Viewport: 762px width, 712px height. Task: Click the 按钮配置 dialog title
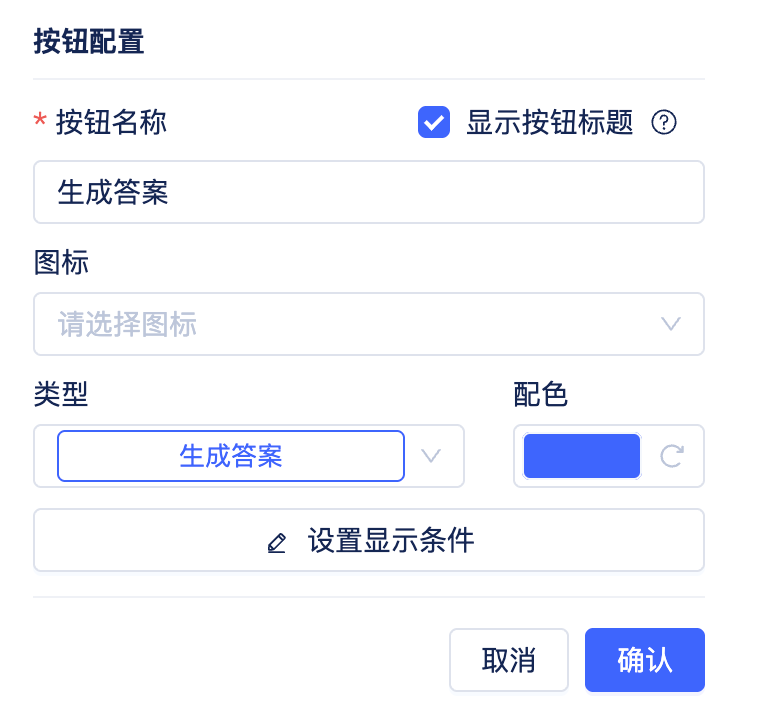[x=89, y=42]
